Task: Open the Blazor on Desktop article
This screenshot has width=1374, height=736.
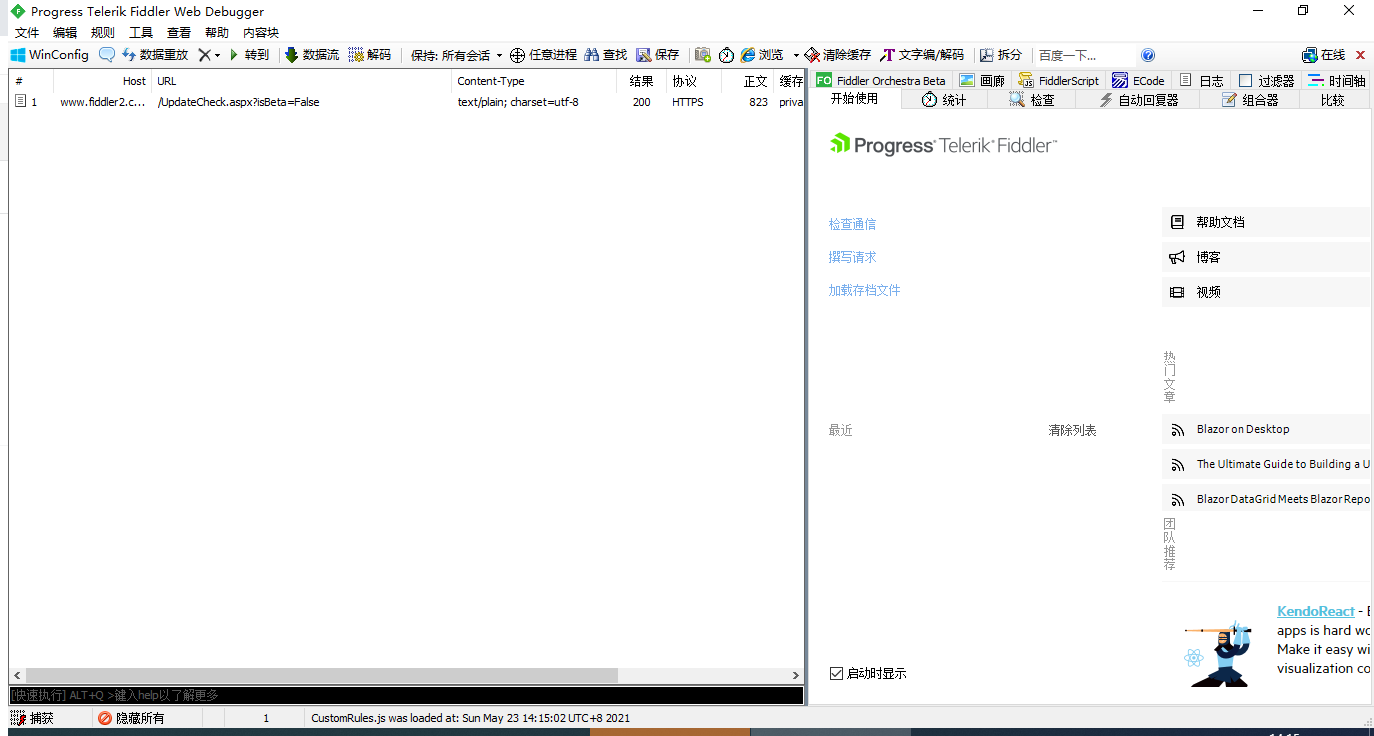Action: (x=1266, y=429)
